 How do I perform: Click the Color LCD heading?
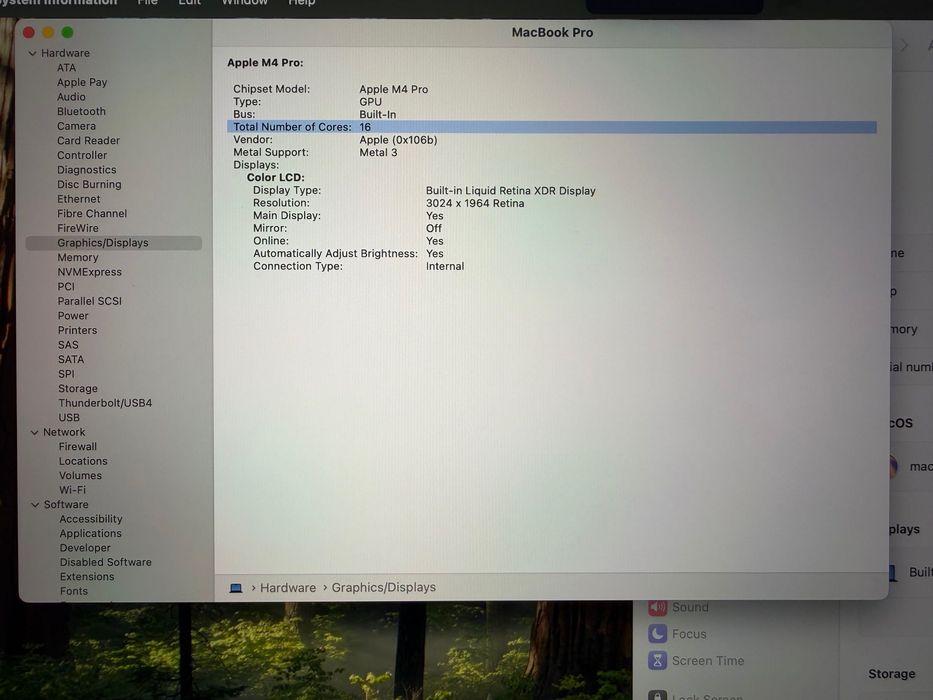275,177
